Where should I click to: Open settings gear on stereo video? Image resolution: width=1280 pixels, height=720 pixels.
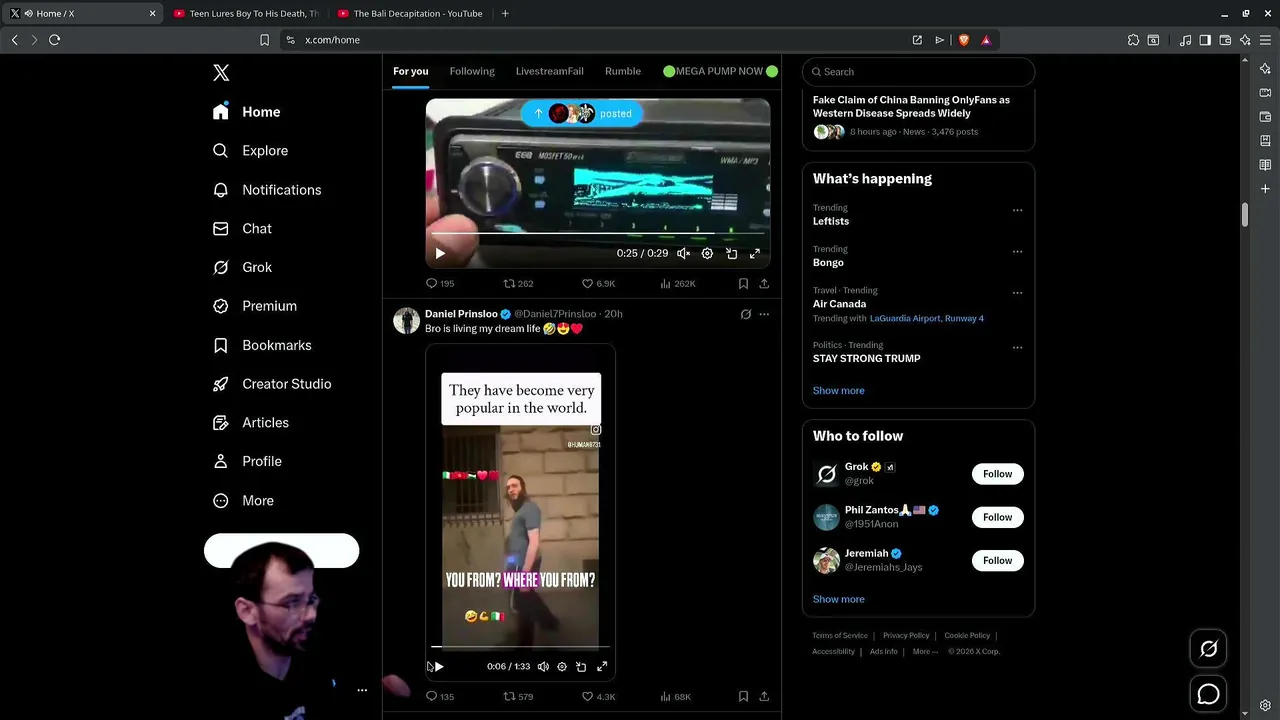[x=707, y=254]
